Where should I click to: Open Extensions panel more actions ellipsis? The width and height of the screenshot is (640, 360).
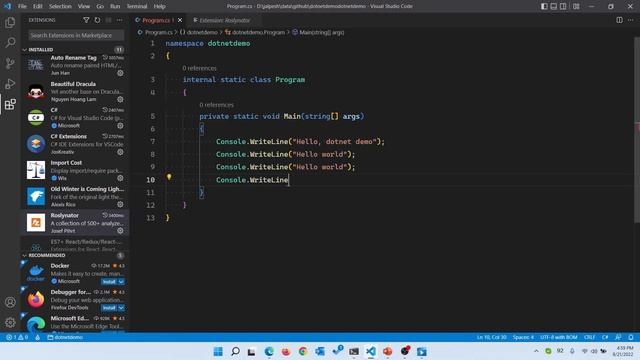coord(119,20)
